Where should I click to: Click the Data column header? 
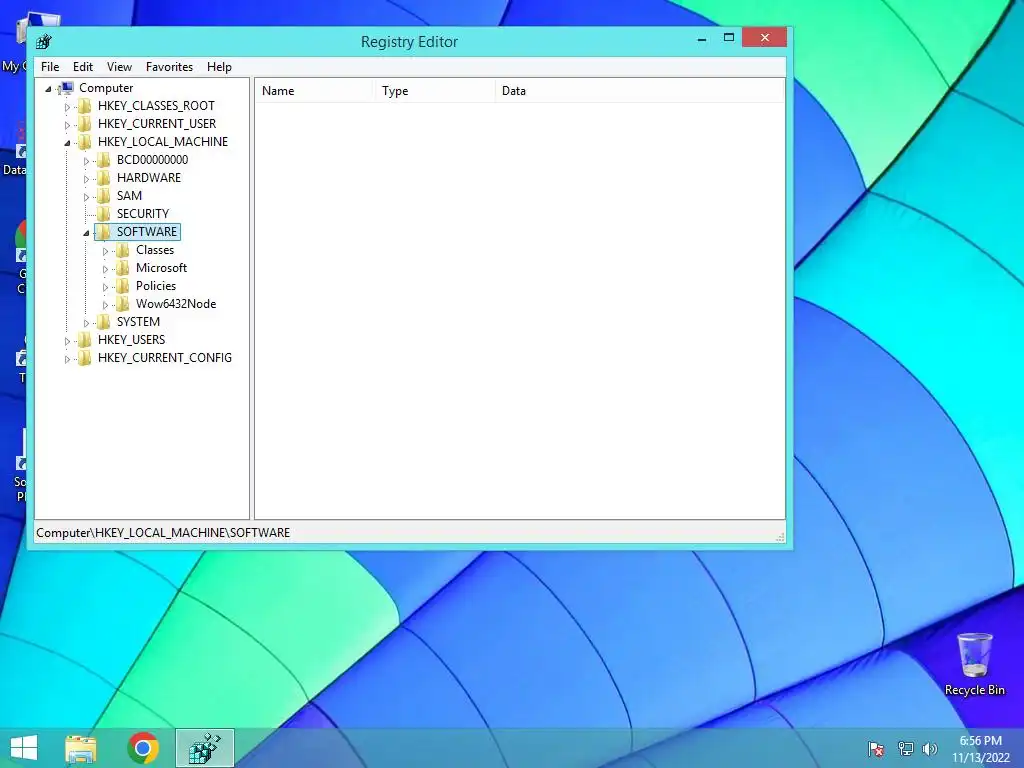point(639,91)
